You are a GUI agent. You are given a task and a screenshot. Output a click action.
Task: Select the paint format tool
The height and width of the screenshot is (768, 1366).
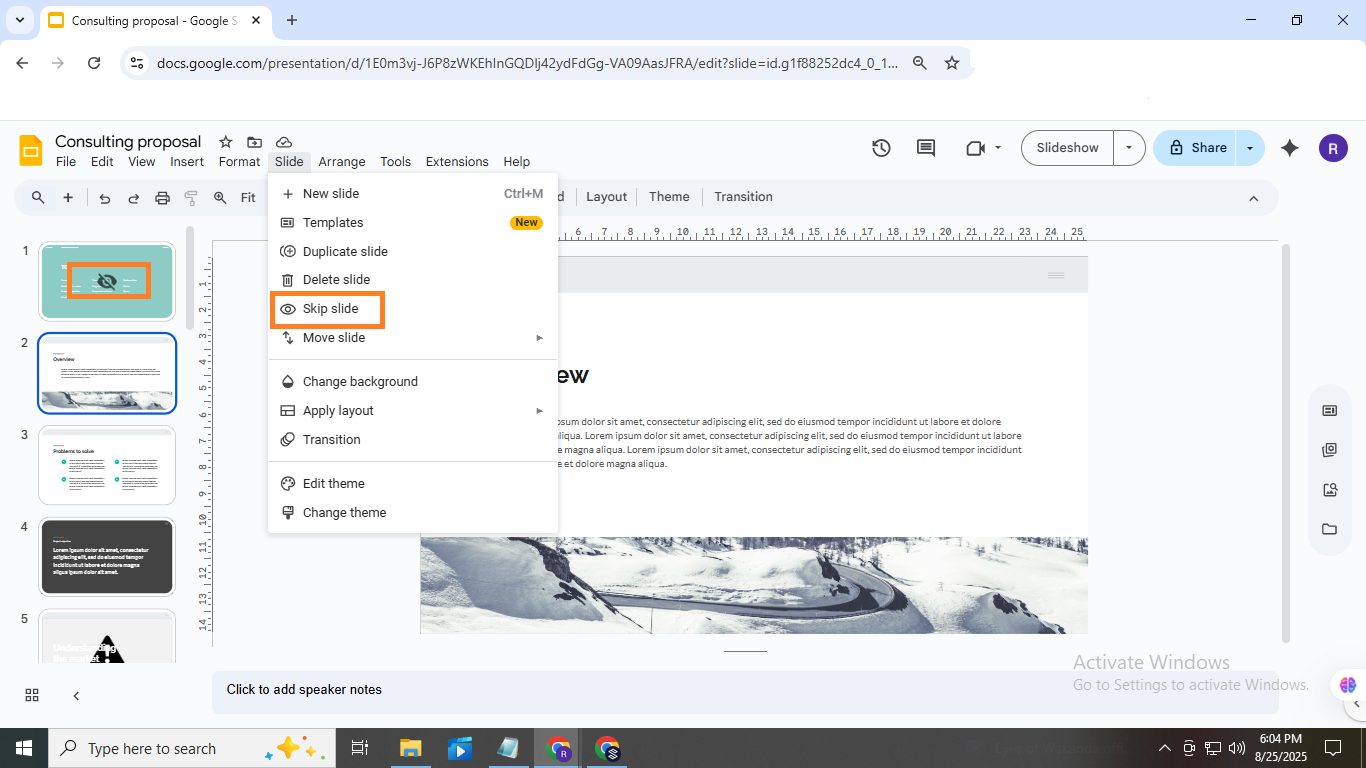point(191,198)
